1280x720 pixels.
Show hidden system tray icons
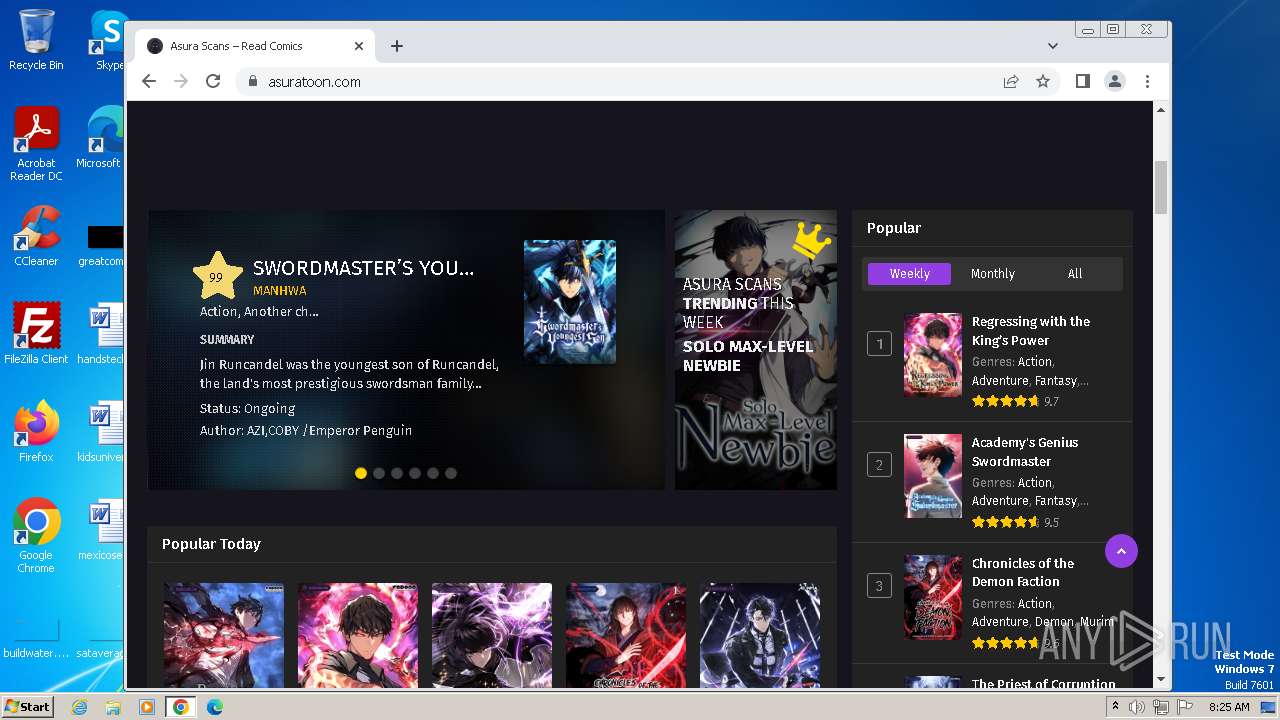click(1115, 707)
